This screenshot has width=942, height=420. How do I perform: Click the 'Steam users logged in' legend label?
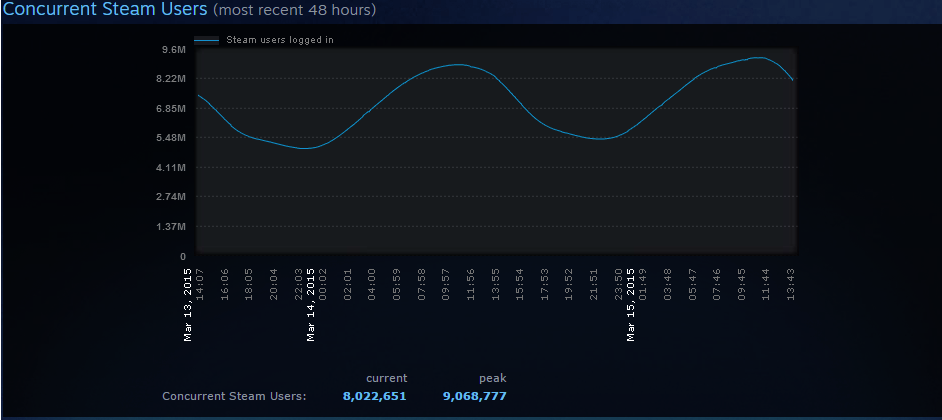(279, 40)
